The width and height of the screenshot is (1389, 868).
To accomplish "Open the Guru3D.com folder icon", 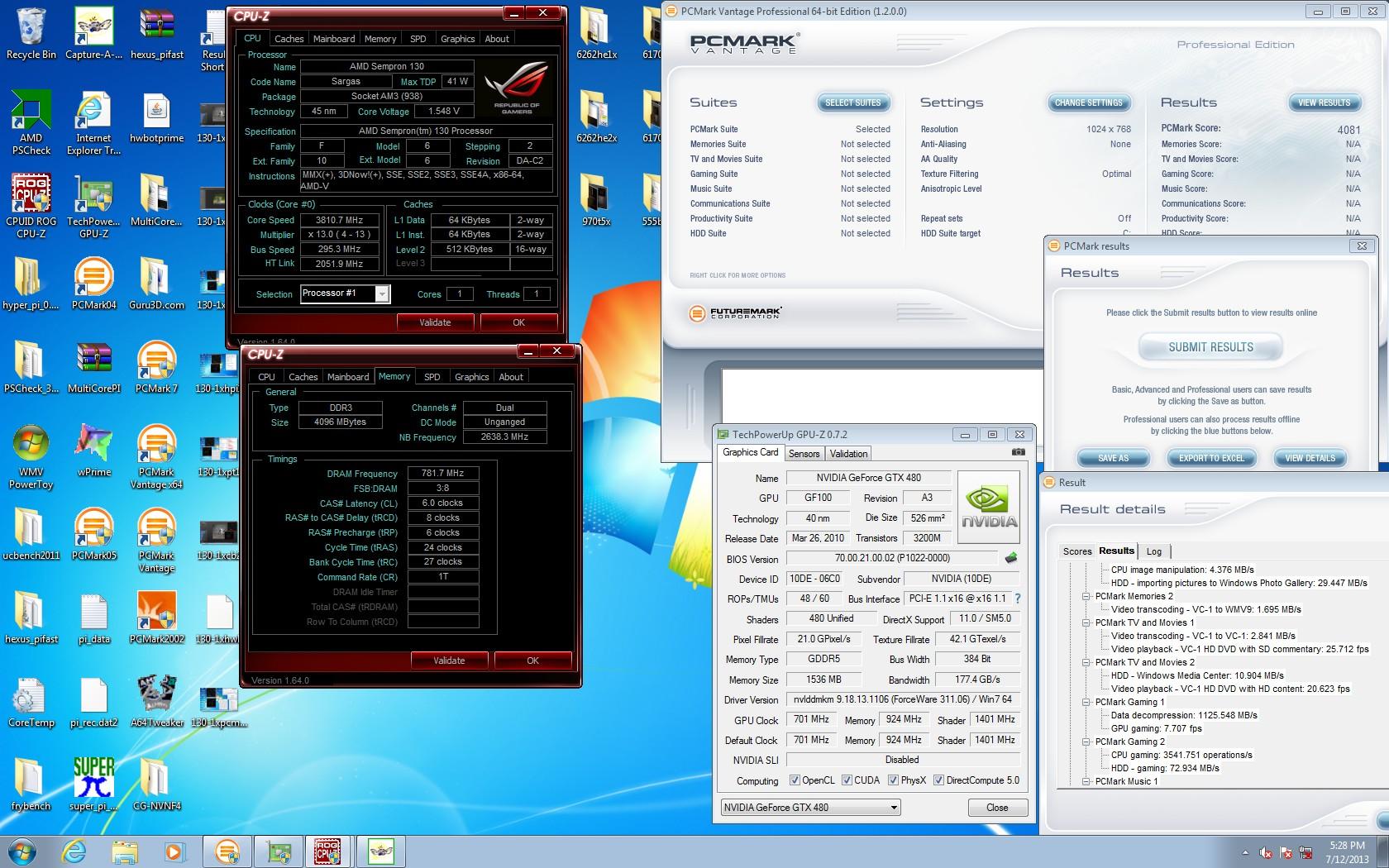I will pos(156,283).
